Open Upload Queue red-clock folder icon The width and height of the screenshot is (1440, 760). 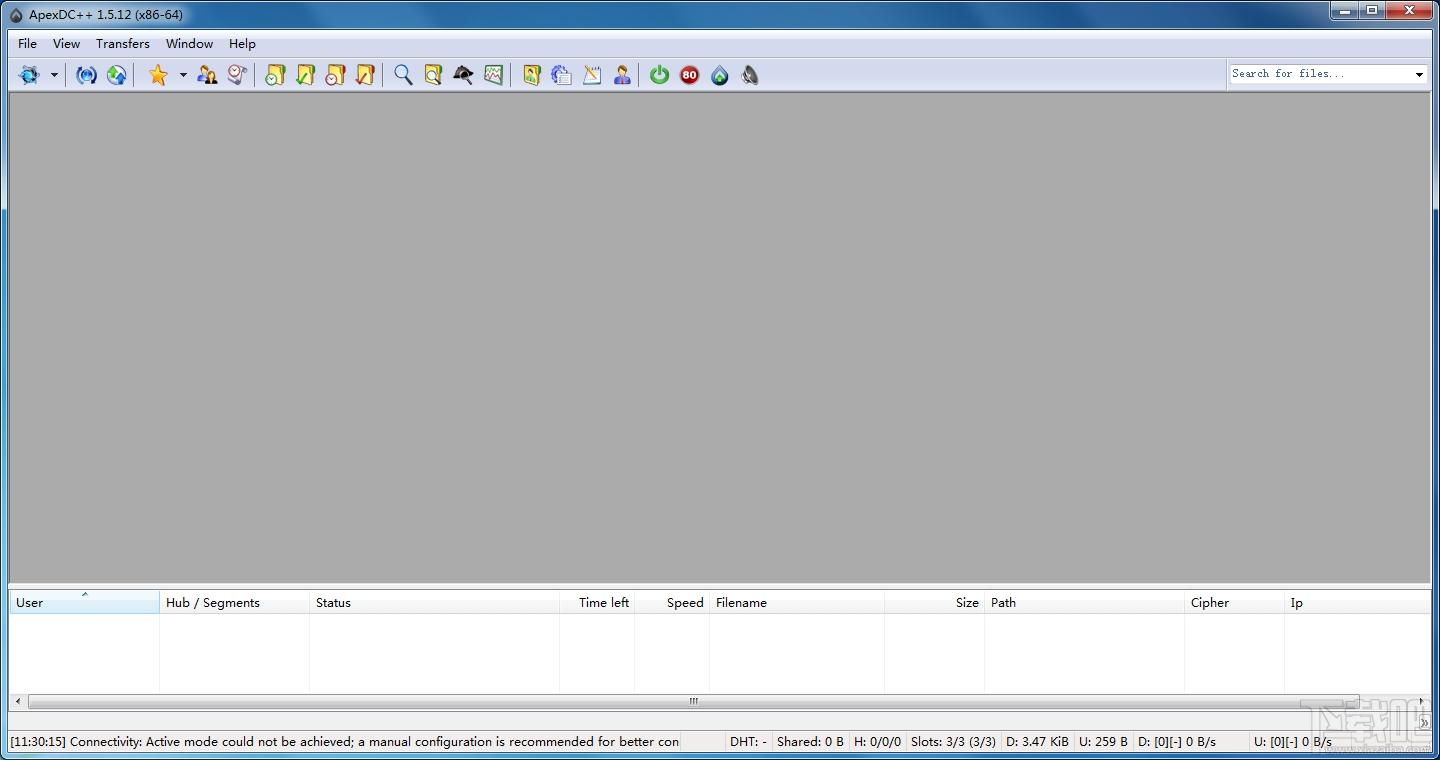point(335,75)
